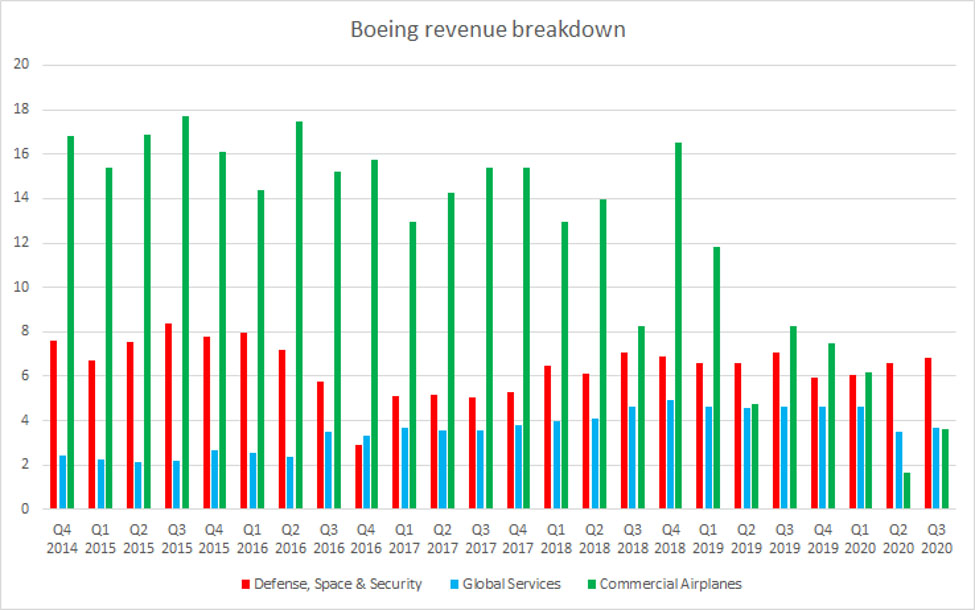Click the Q2 2019 axis label
This screenshot has height=610, width=977.
tap(746, 539)
